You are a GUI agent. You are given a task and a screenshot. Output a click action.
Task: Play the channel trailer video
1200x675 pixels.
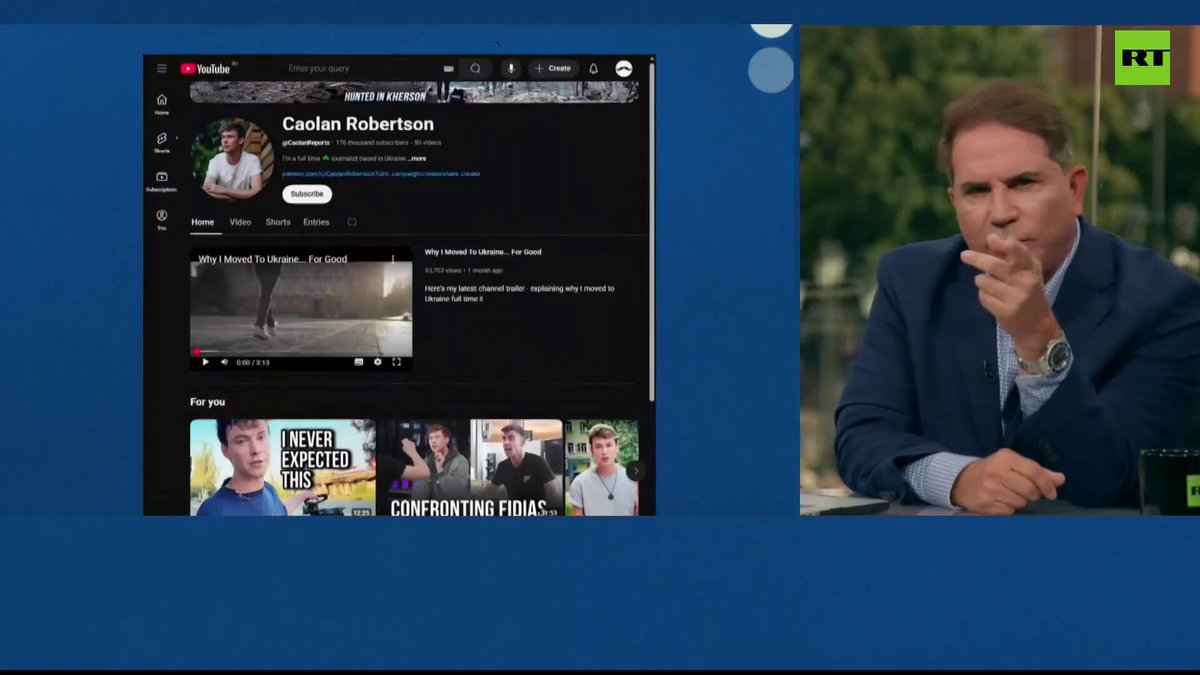206,362
